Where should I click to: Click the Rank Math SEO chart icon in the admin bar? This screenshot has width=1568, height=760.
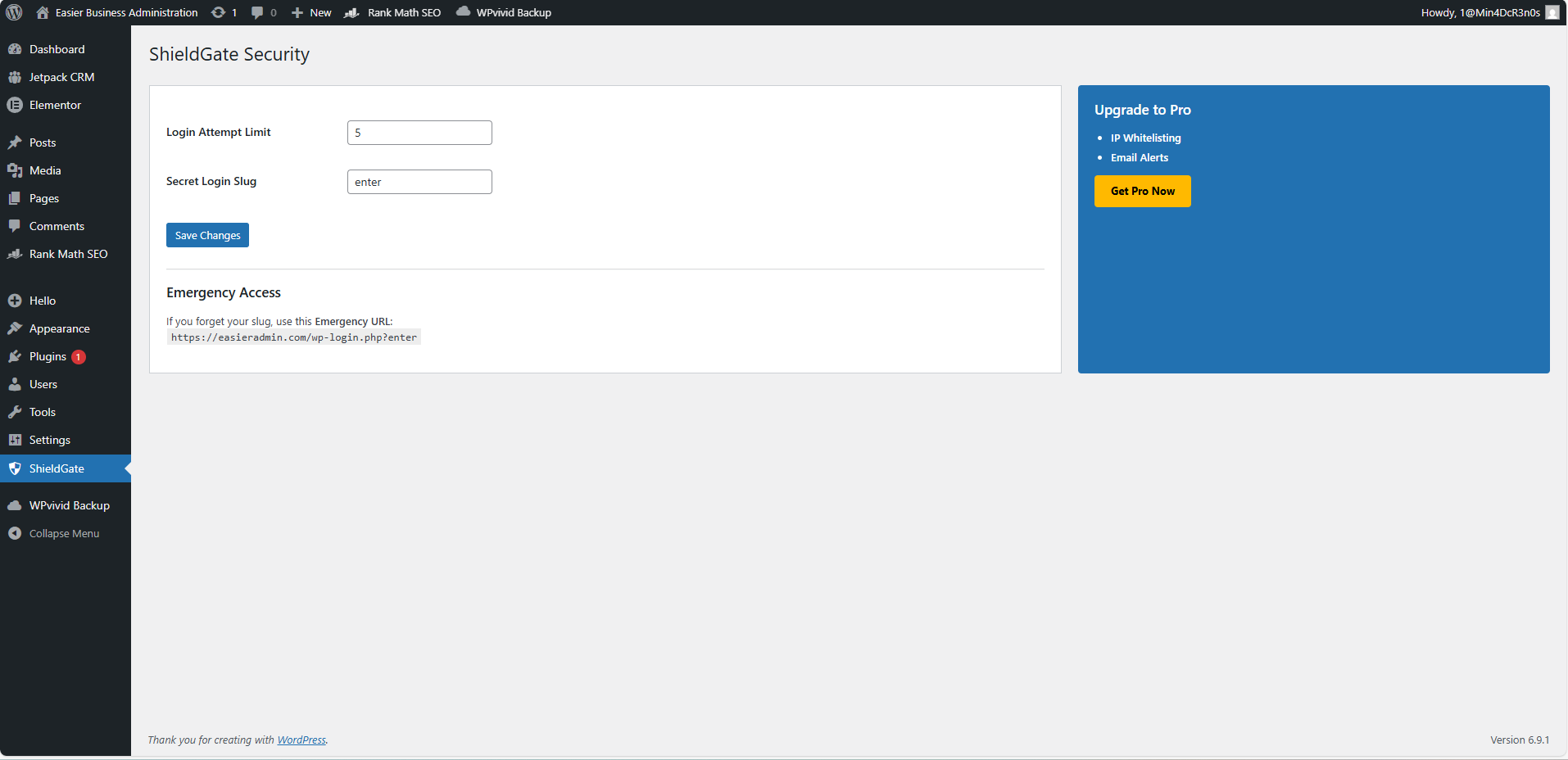(351, 12)
